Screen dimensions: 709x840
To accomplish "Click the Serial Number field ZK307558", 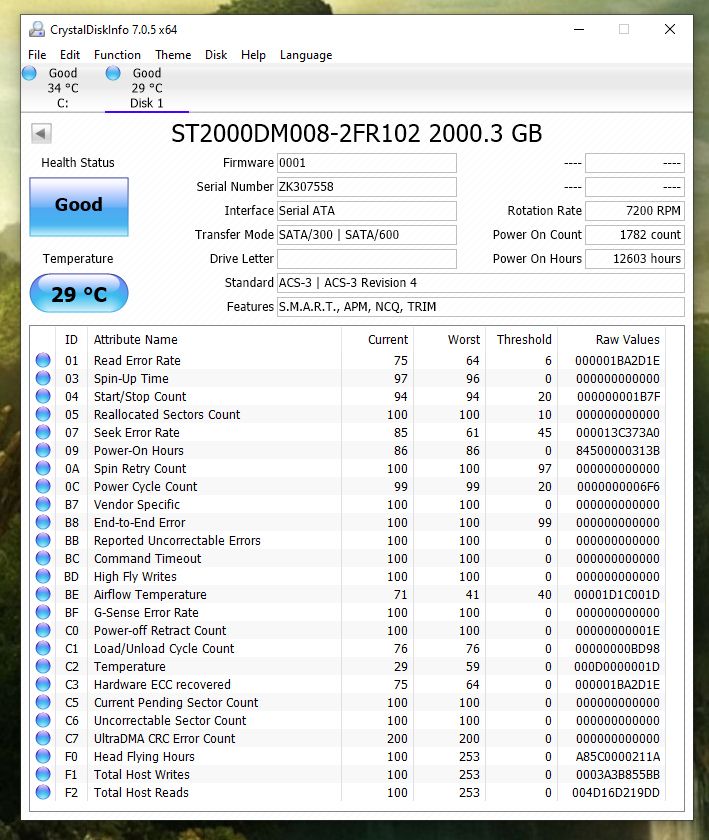I will click(367, 187).
